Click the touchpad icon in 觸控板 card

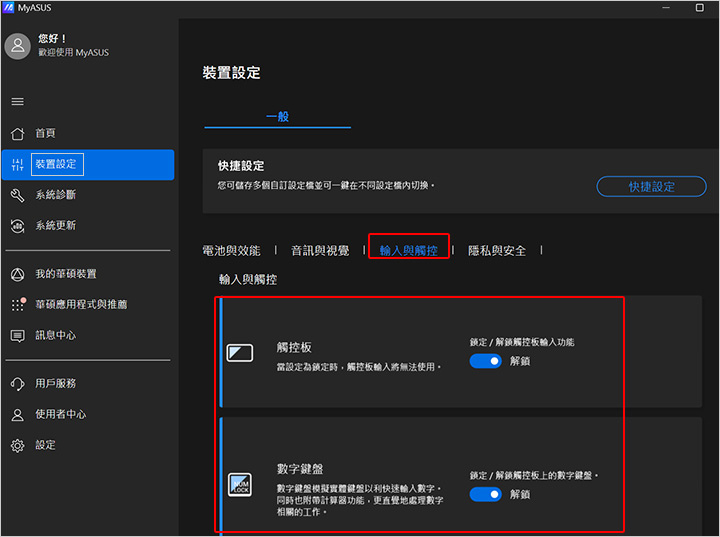click(240, 353)
